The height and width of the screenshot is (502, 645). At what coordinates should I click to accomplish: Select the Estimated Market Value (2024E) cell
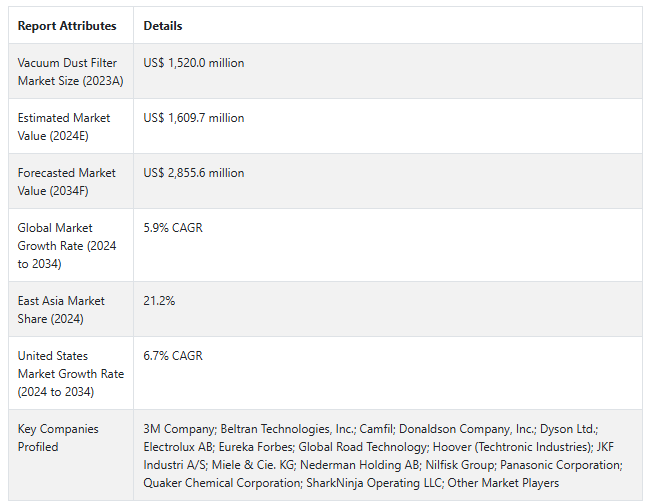pyautogui.click(x=64, y=126)
